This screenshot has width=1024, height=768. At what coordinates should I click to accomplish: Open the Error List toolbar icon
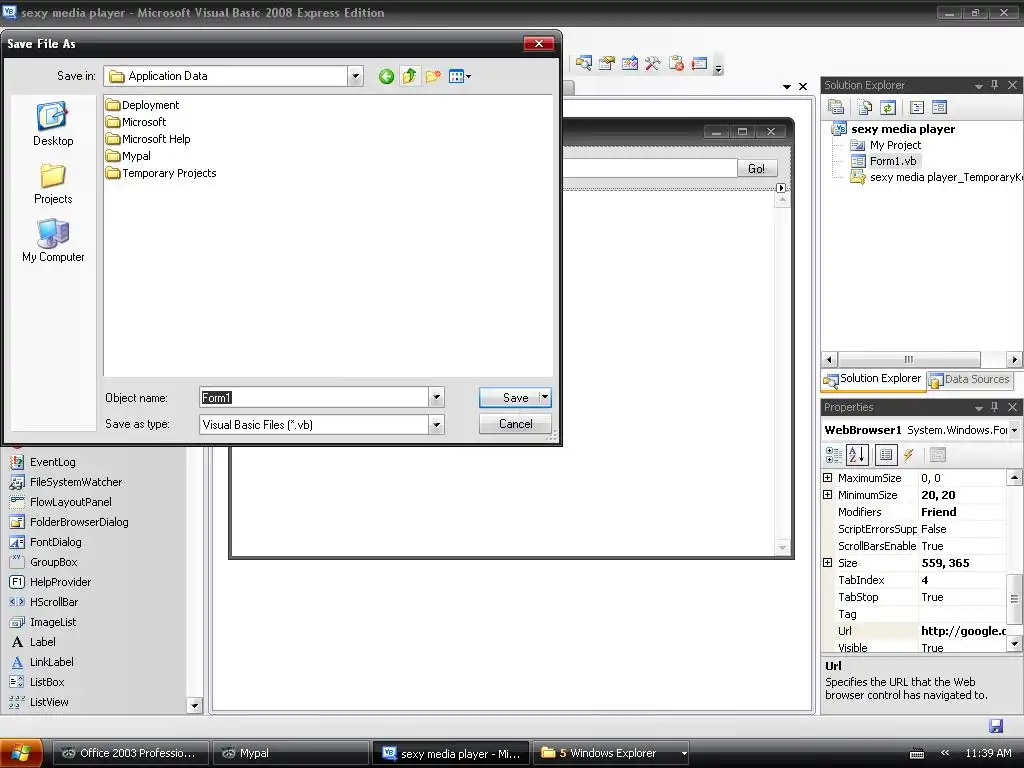(x=676, y=63)
